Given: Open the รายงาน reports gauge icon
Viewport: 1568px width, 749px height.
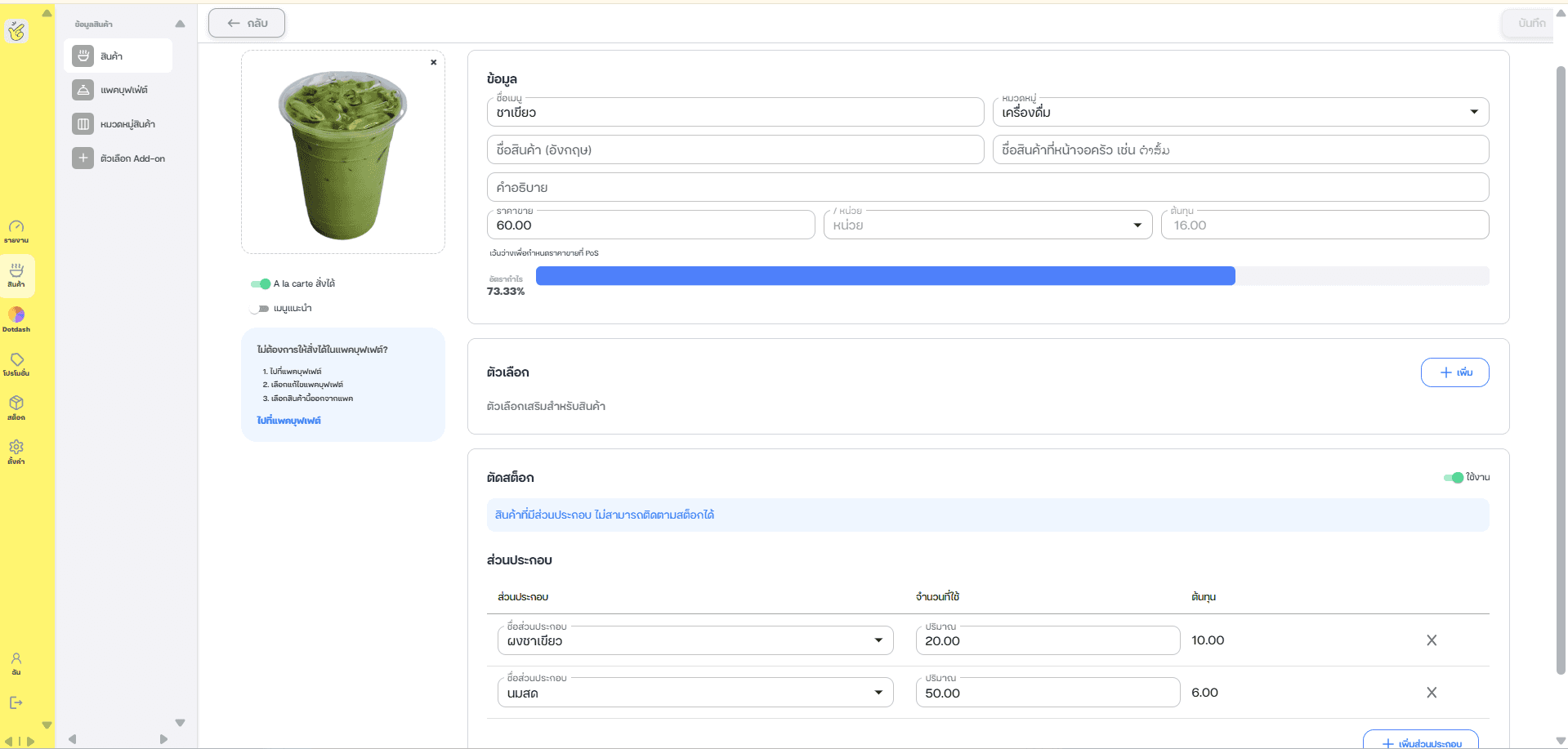Looking at the screenshot, I should [16, 231].
